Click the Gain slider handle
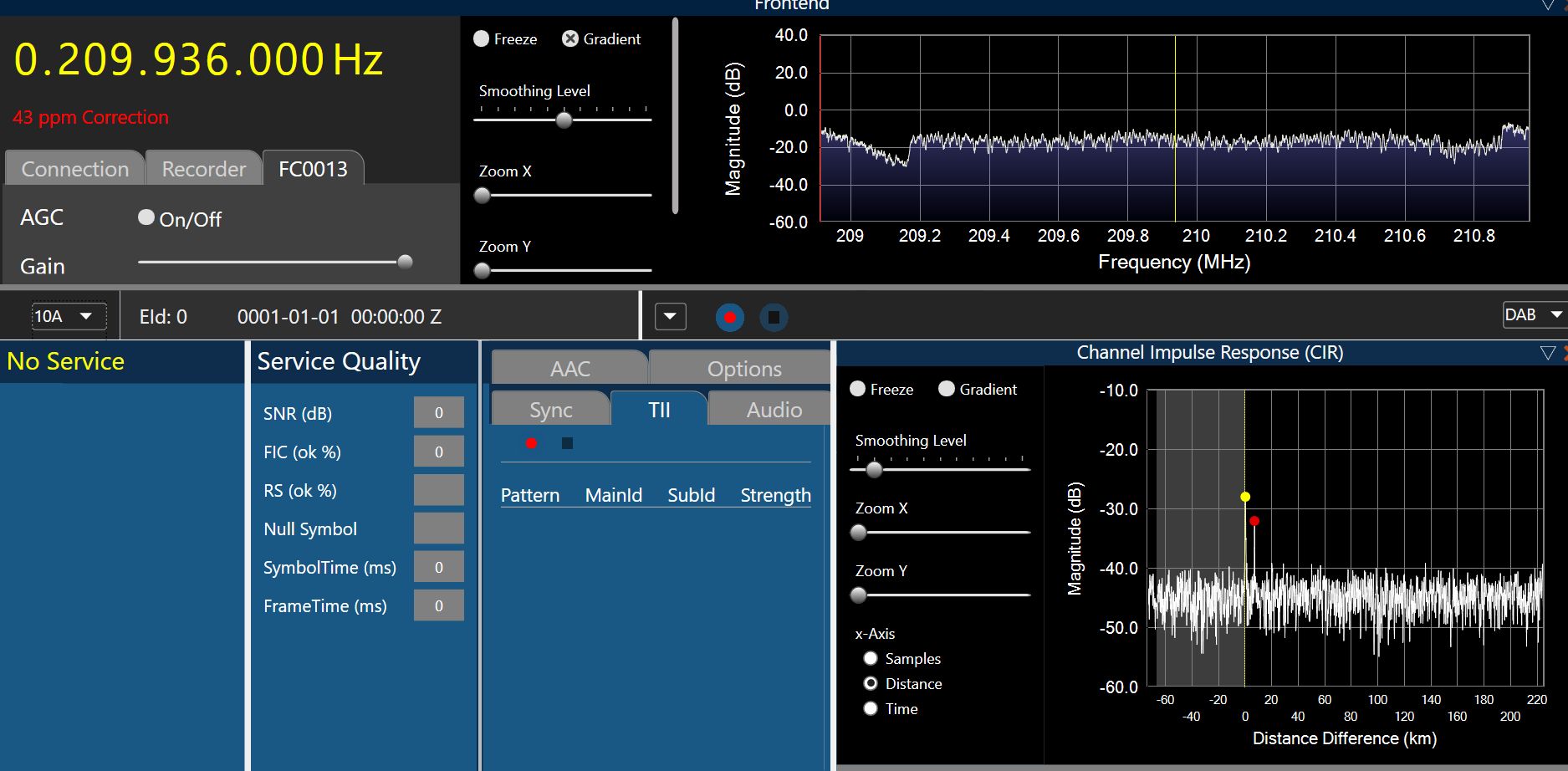1568x771 pixels. pyautogui.click(x=406, y=262)
